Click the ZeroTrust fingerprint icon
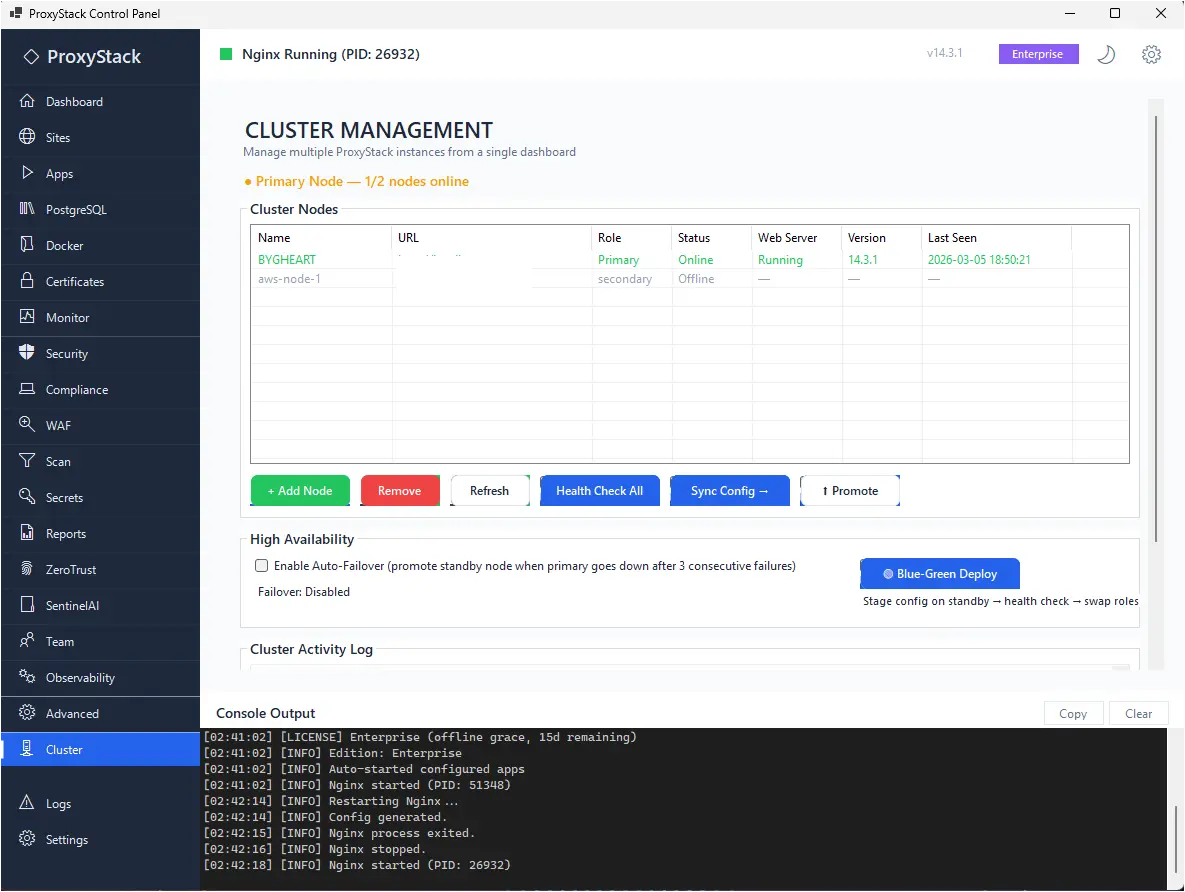Screen dimensions: 1185x892 (27, 568)
